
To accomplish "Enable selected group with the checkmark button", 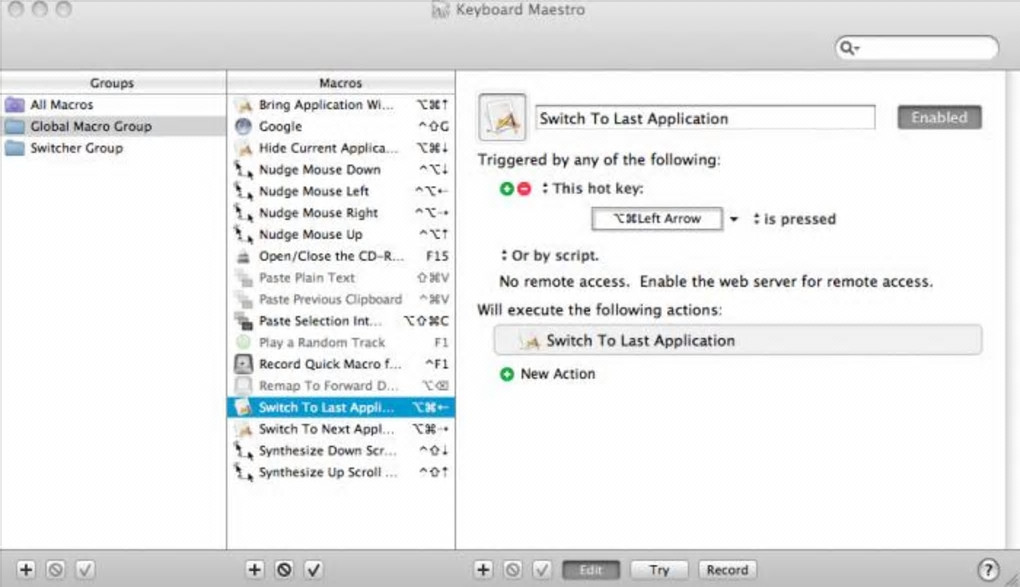I will click(85, 570).
